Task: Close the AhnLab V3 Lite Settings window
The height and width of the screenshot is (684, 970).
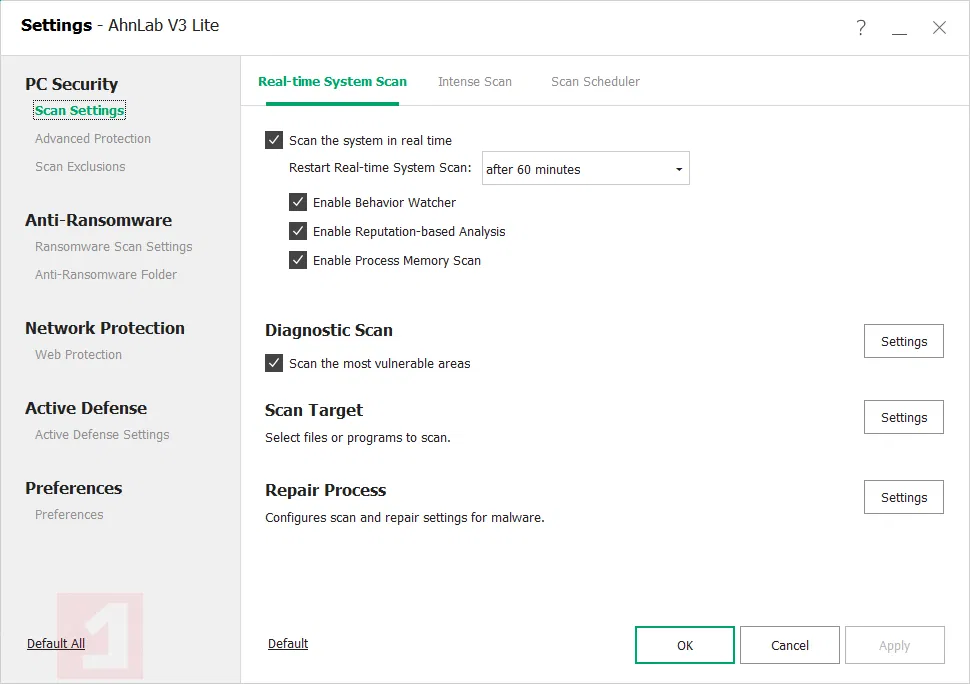Action: pyautogui.click(x=939, y=27)
